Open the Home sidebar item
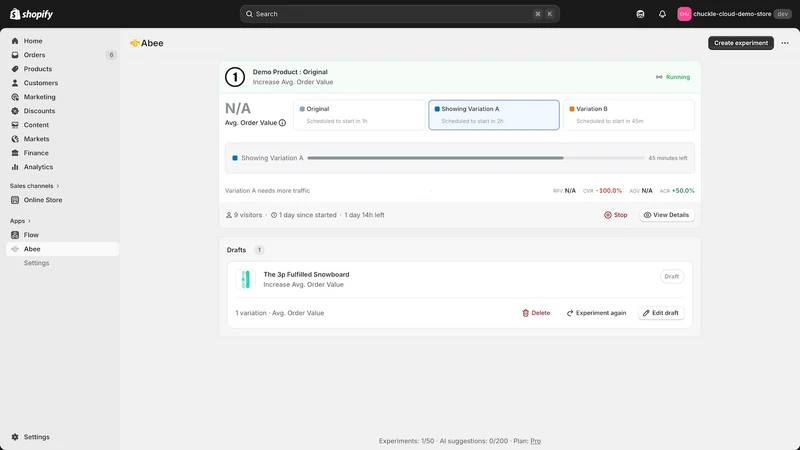 click(x=33, y=41)
